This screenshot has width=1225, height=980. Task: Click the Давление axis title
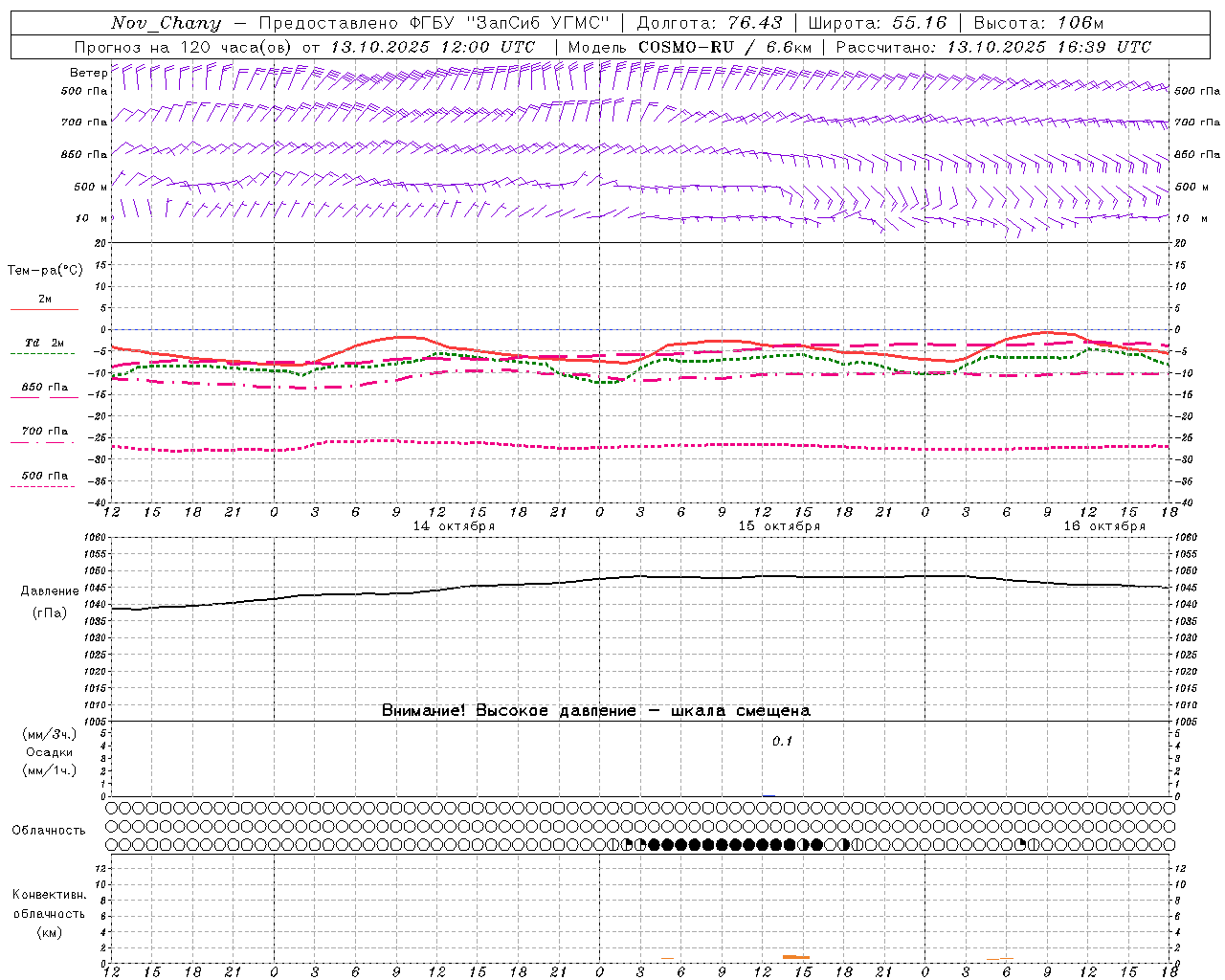coord(50,591)
